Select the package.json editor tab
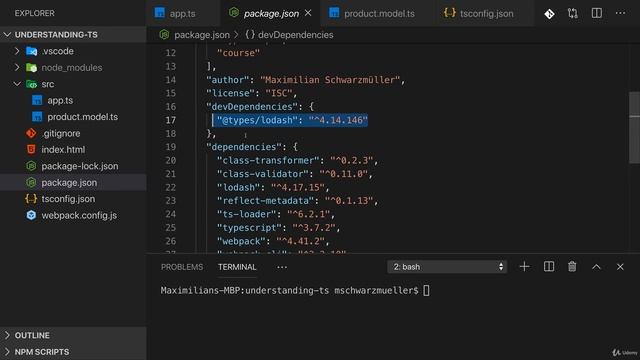The height and width of the screenshot is (360, 640). (271, 13)
